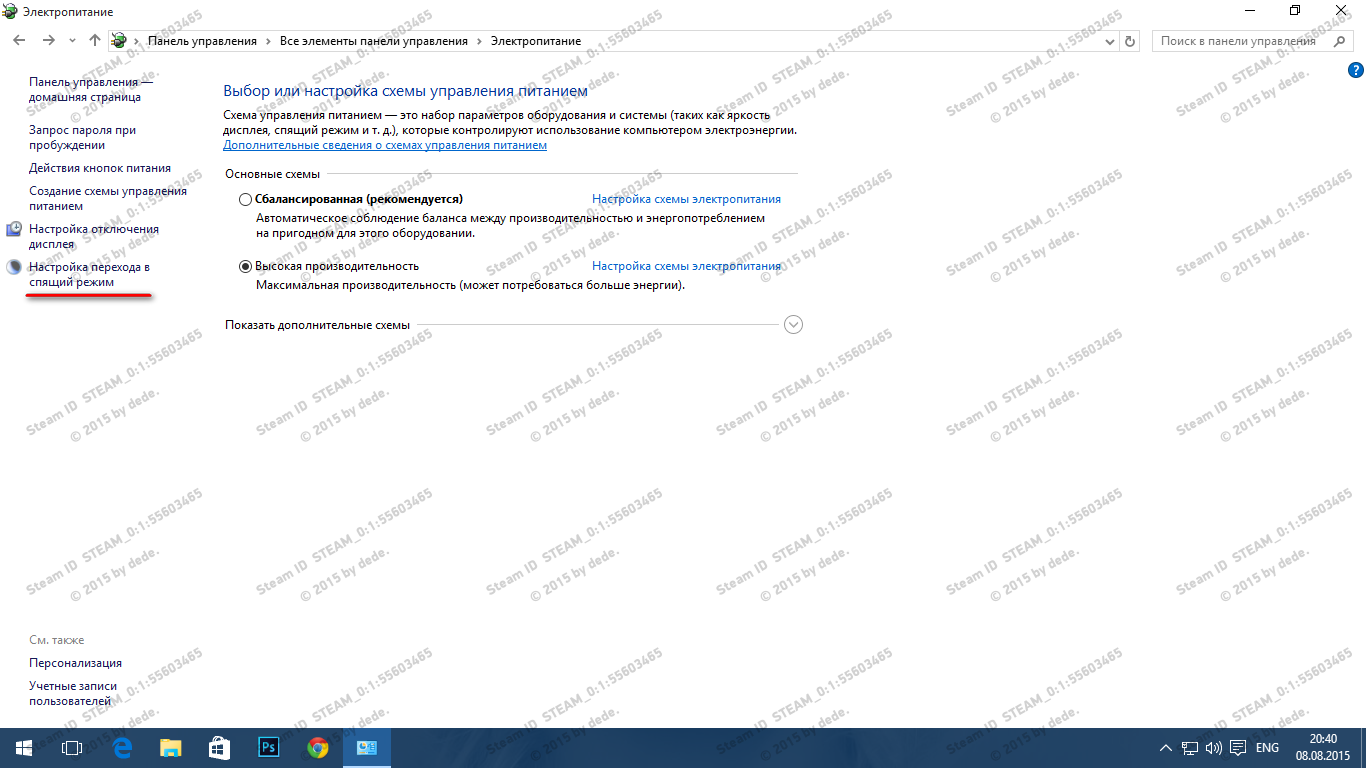Click the power options icon in address bar
This screenshot has height=768, width=1366.
[120, 41]
